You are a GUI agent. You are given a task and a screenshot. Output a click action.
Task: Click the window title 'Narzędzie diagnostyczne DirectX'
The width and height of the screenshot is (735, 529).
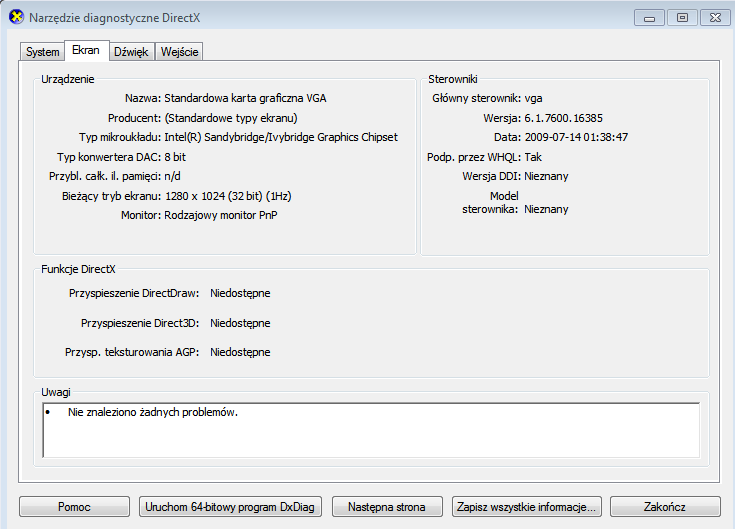click(x=115, y=18)
